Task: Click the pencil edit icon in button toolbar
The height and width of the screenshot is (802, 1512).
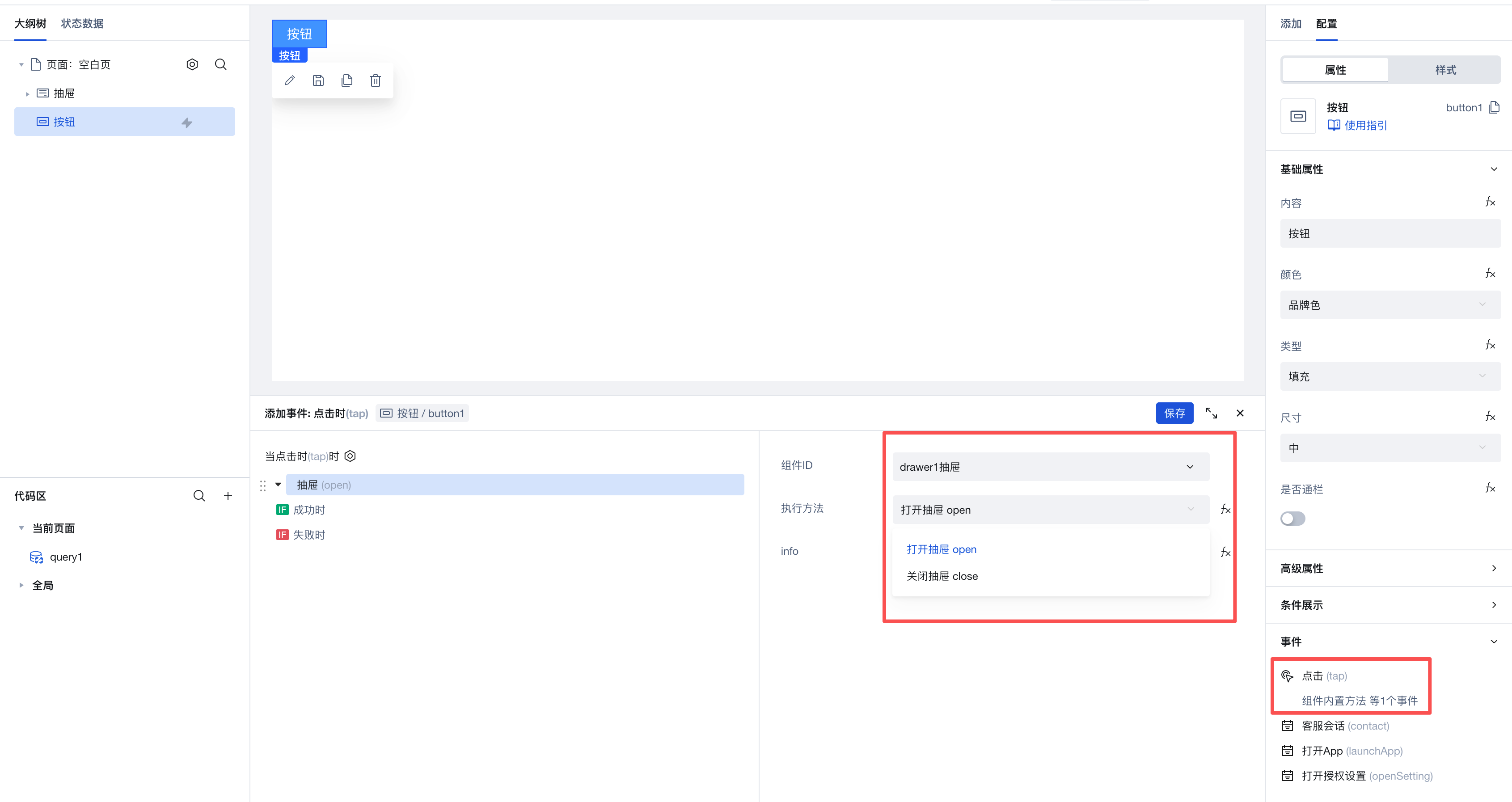Action: coord(289,80)
